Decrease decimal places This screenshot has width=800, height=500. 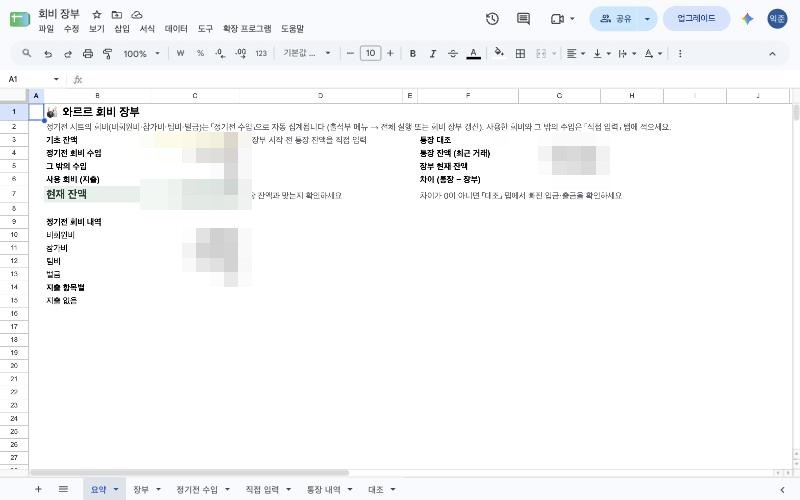(x=220, y=53)
